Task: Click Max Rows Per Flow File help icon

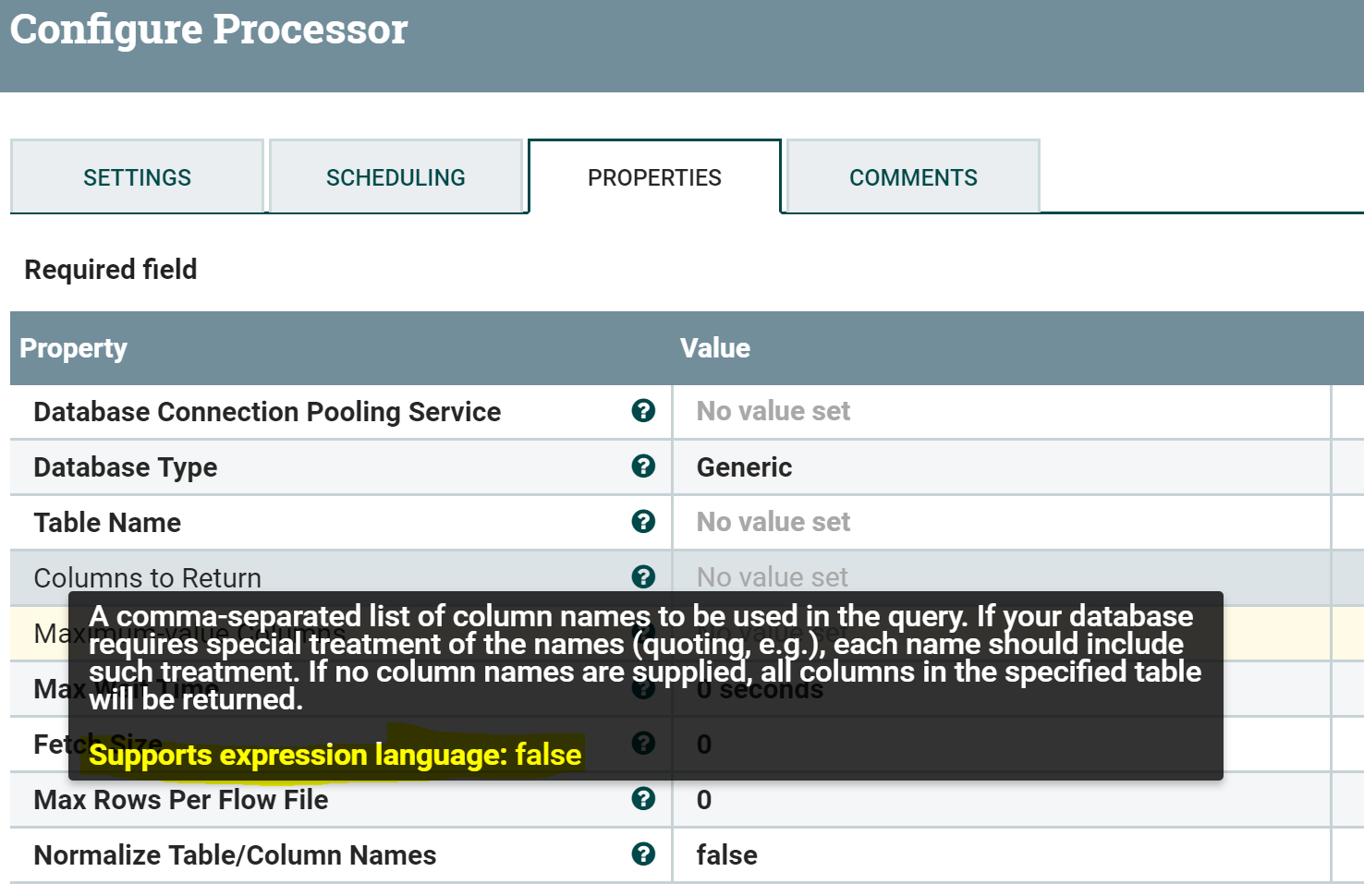Action: click(x=643, y=799)
